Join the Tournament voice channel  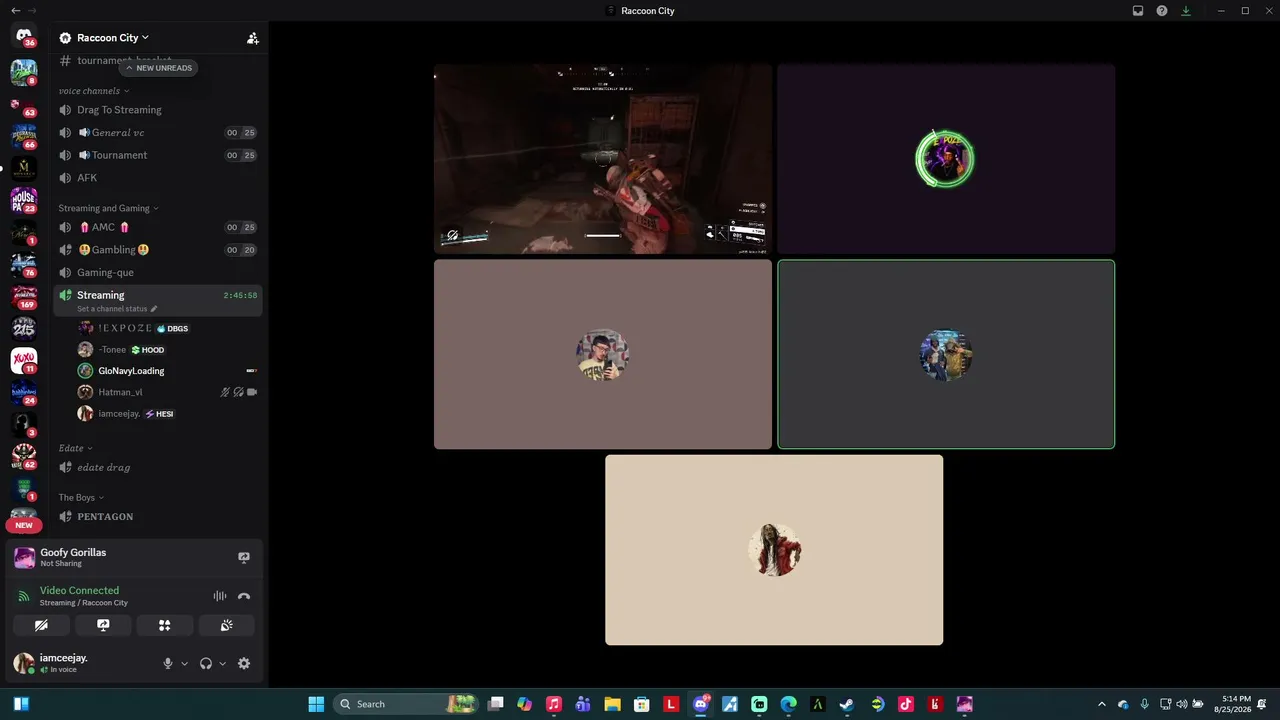pos(158,155)
